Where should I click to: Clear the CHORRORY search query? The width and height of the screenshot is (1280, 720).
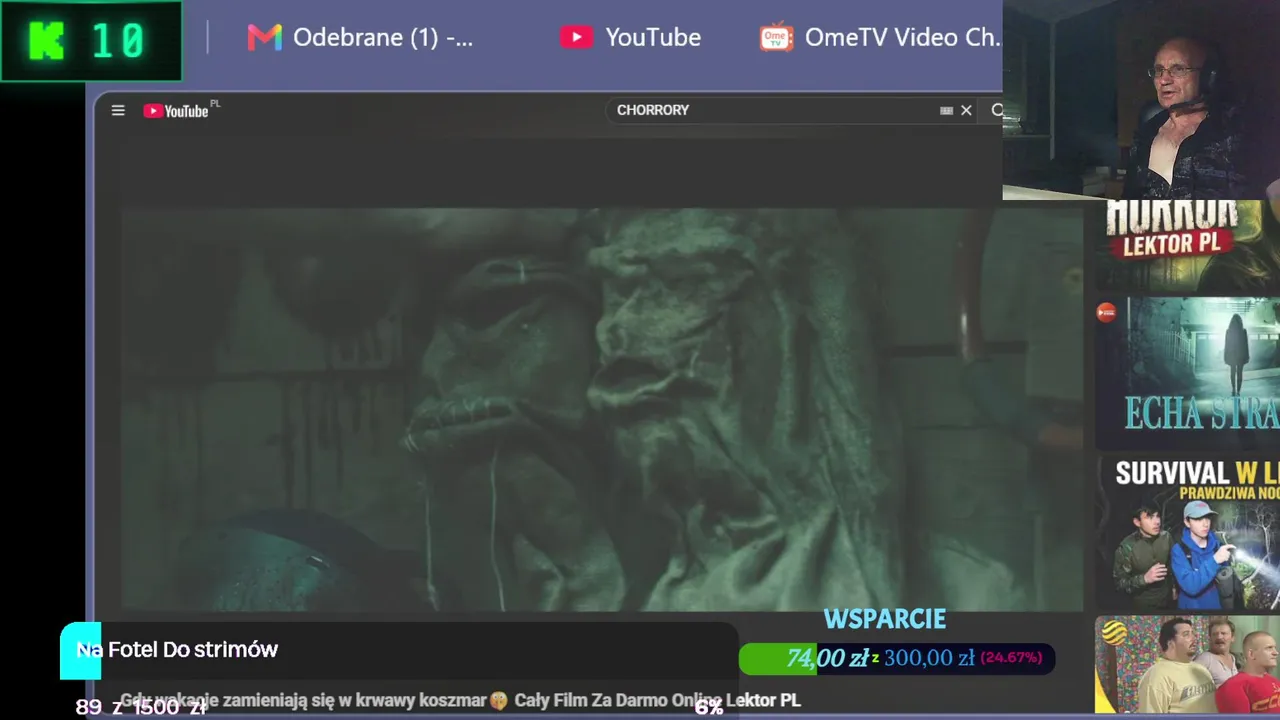(966, 111)
